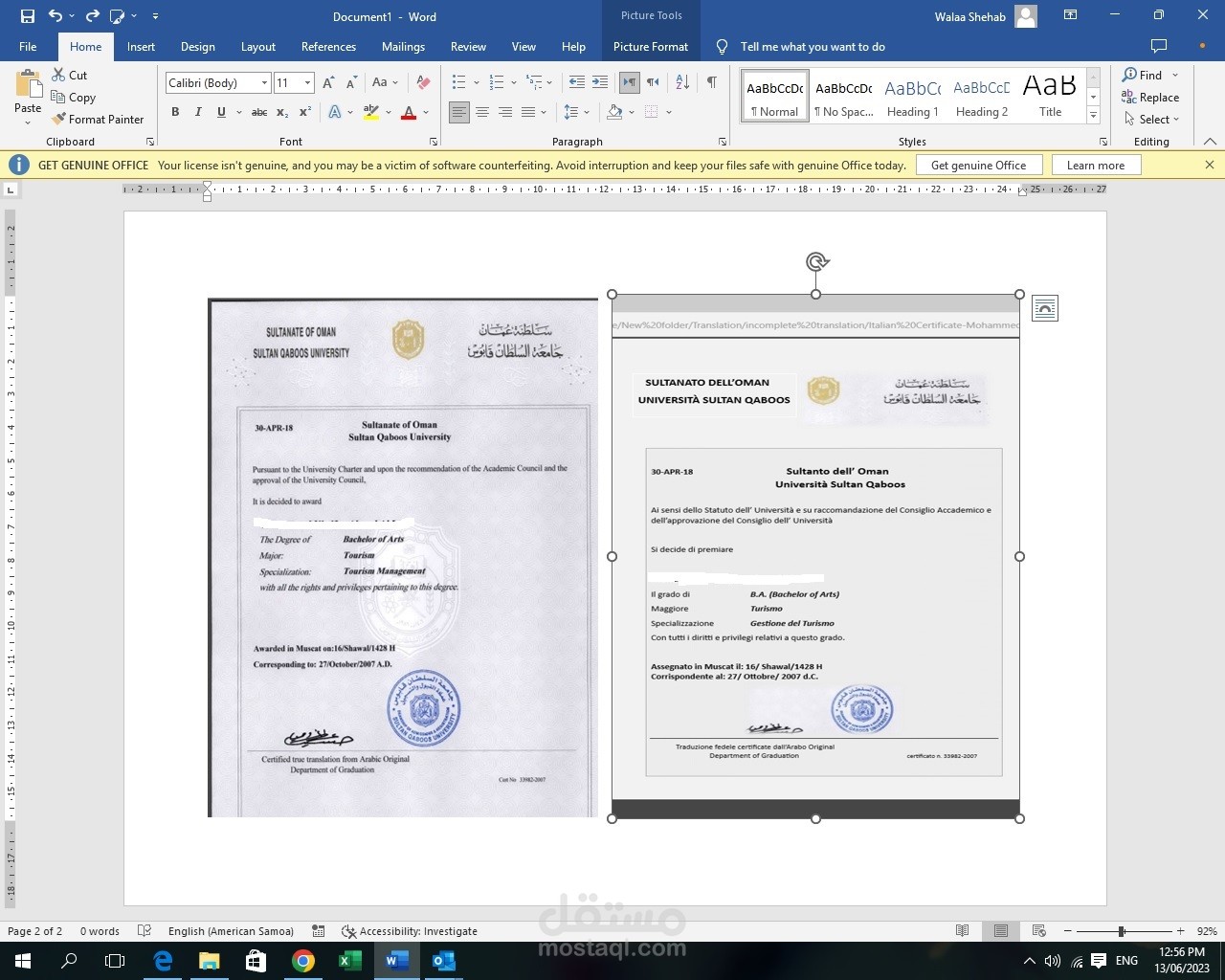Screen dimensions: 1225x980
Task: Open Outlook from the taskbar
Action: [444, 961]
